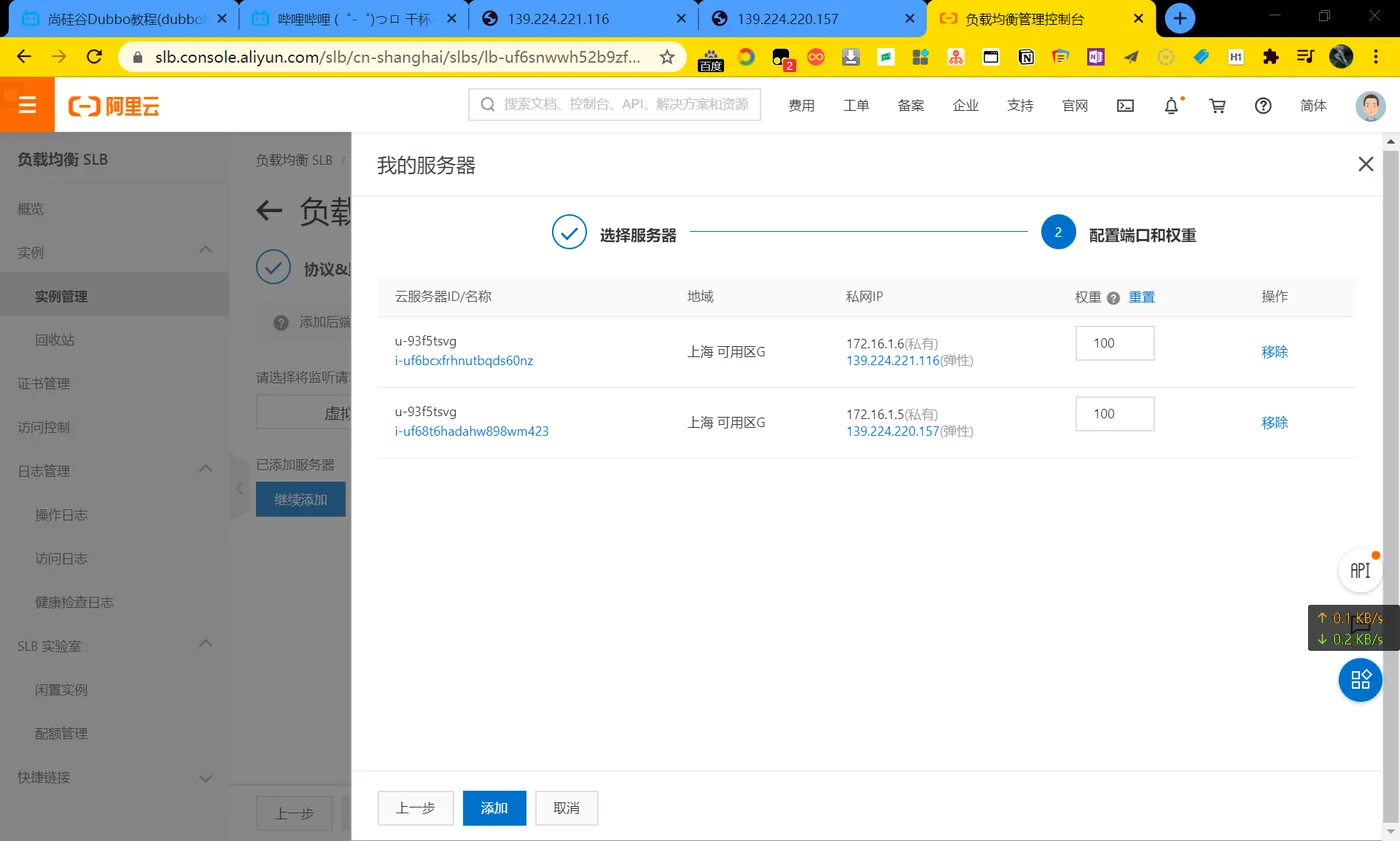Remove server i-uf68t6hadahw898wm423 via 移除
The width and height of the screenshot is (1400, 841).
tap(1274, 423)
